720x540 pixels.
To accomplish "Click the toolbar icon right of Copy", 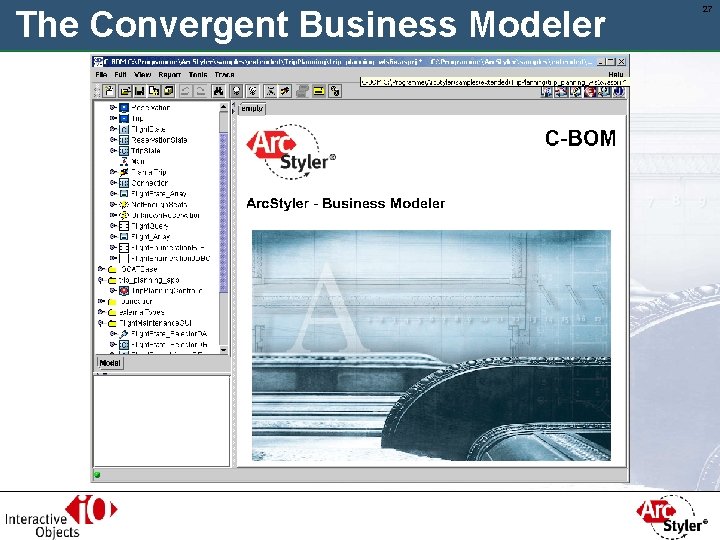I will 169,91.
